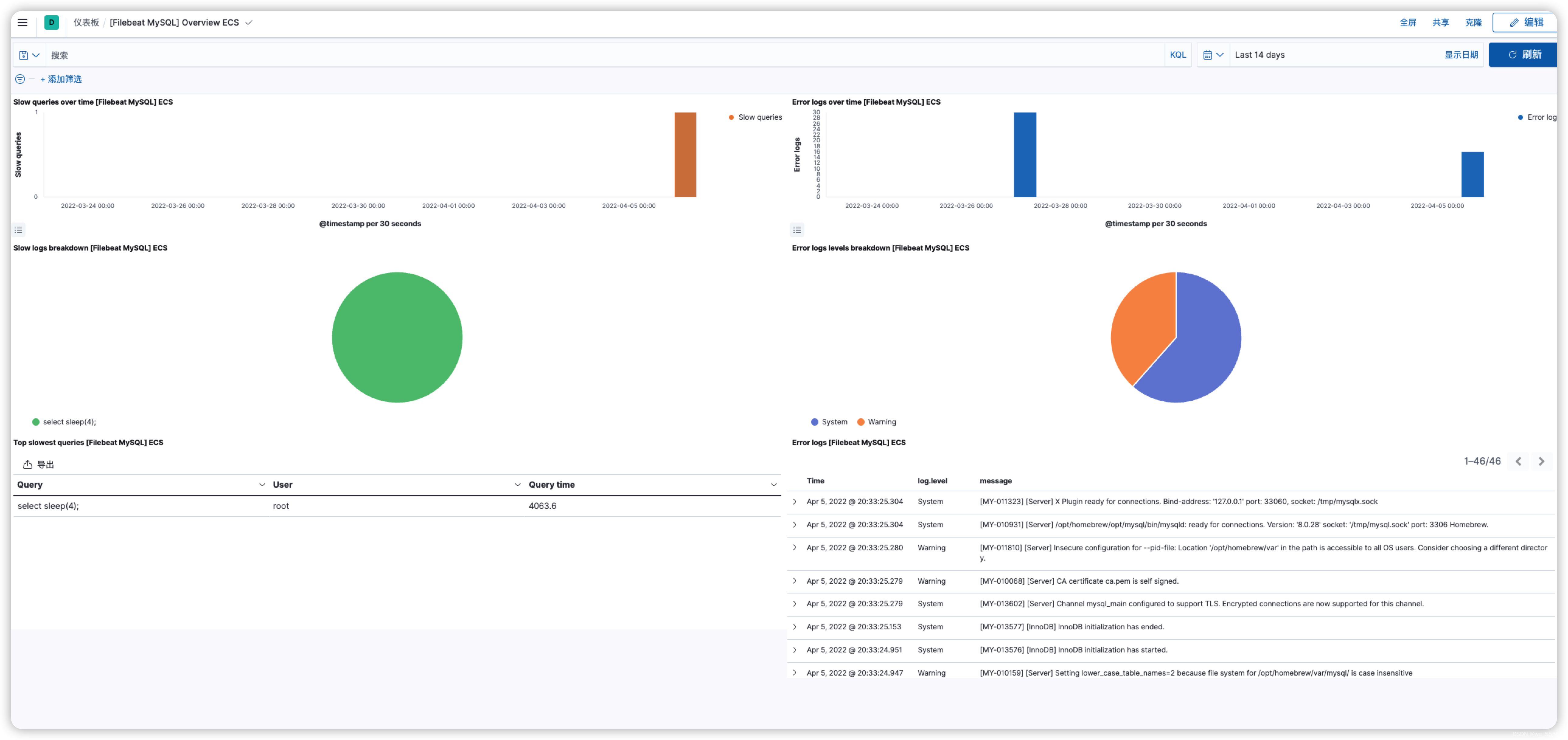Click the KQL tab label
The width and height of the screenshot is (1568, 740).
point(1178,54)
